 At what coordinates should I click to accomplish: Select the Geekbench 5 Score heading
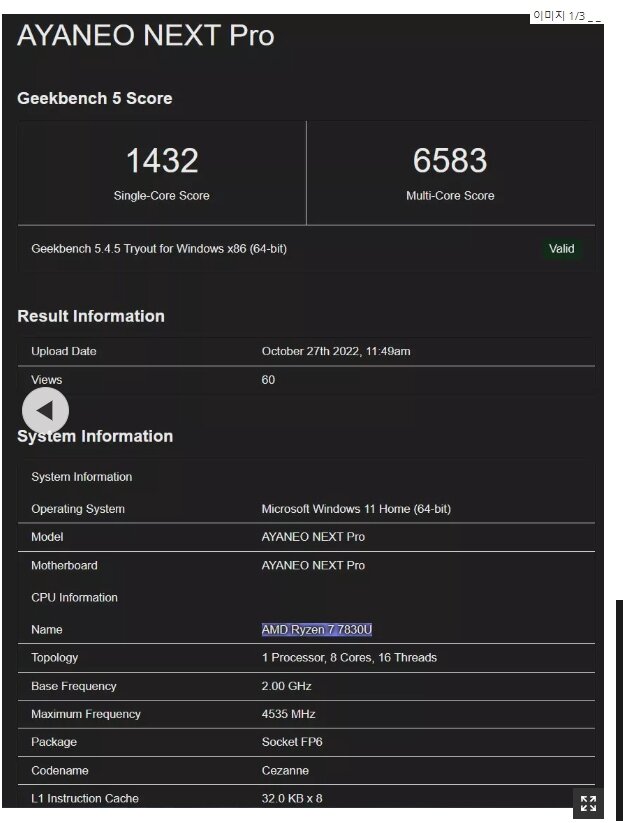pyautogui.click(x=94, y=98)
